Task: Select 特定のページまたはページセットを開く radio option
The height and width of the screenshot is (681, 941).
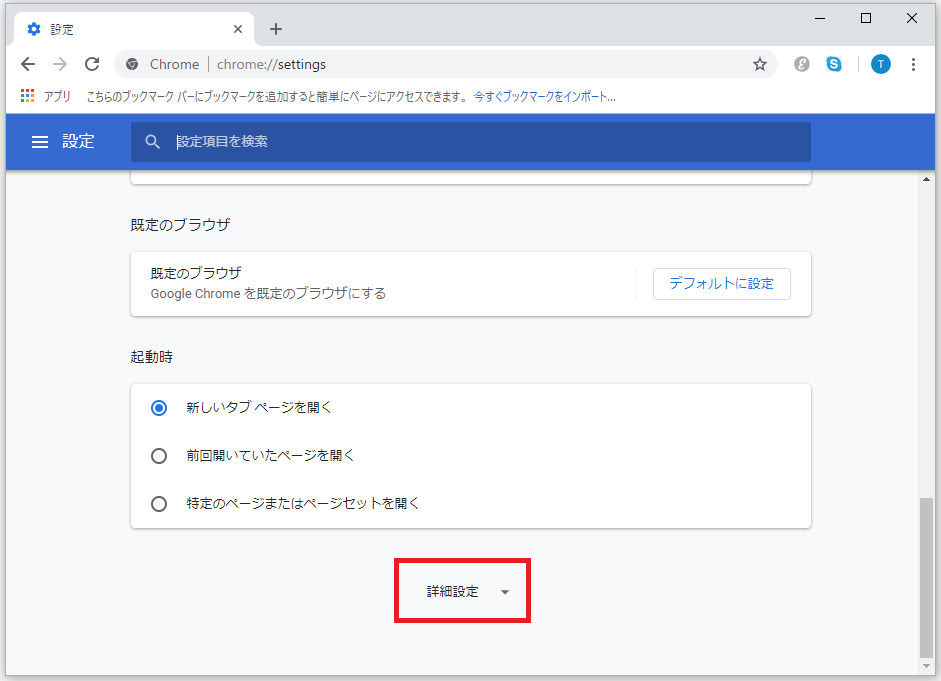Action: point(159,504)
